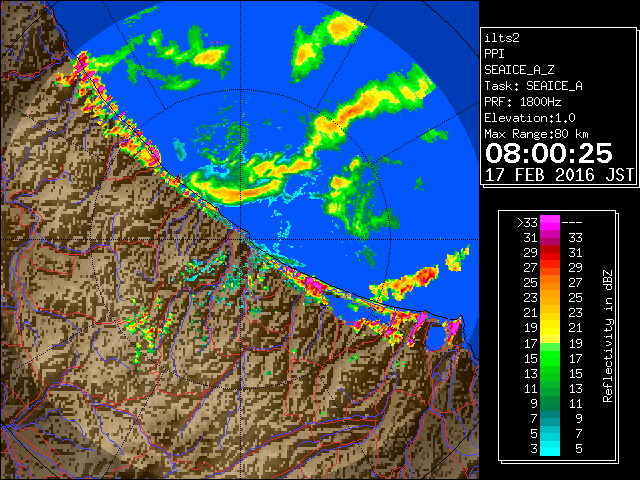Click the "3" label at legend bottom
Screen dimensions: 640x480
click(x=534, y=449)
